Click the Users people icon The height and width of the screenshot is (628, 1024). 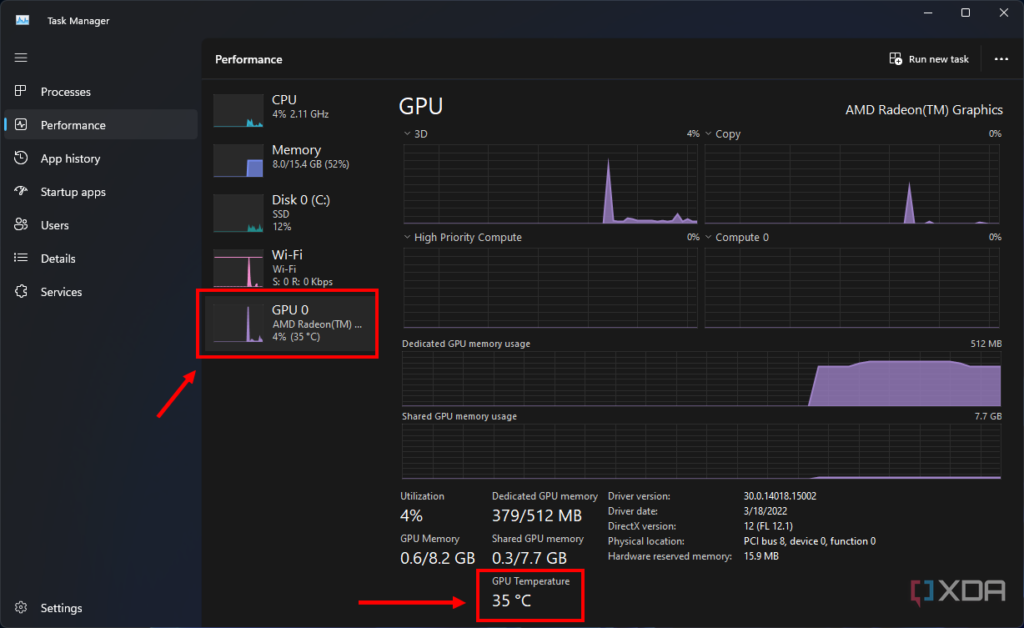(21, 225)
